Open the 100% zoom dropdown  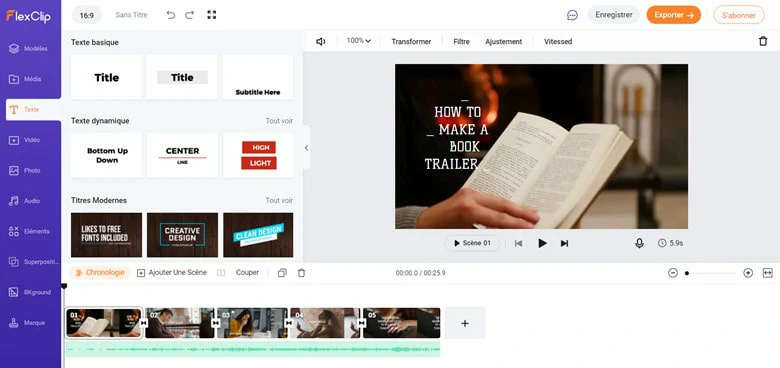pos(359,41)
